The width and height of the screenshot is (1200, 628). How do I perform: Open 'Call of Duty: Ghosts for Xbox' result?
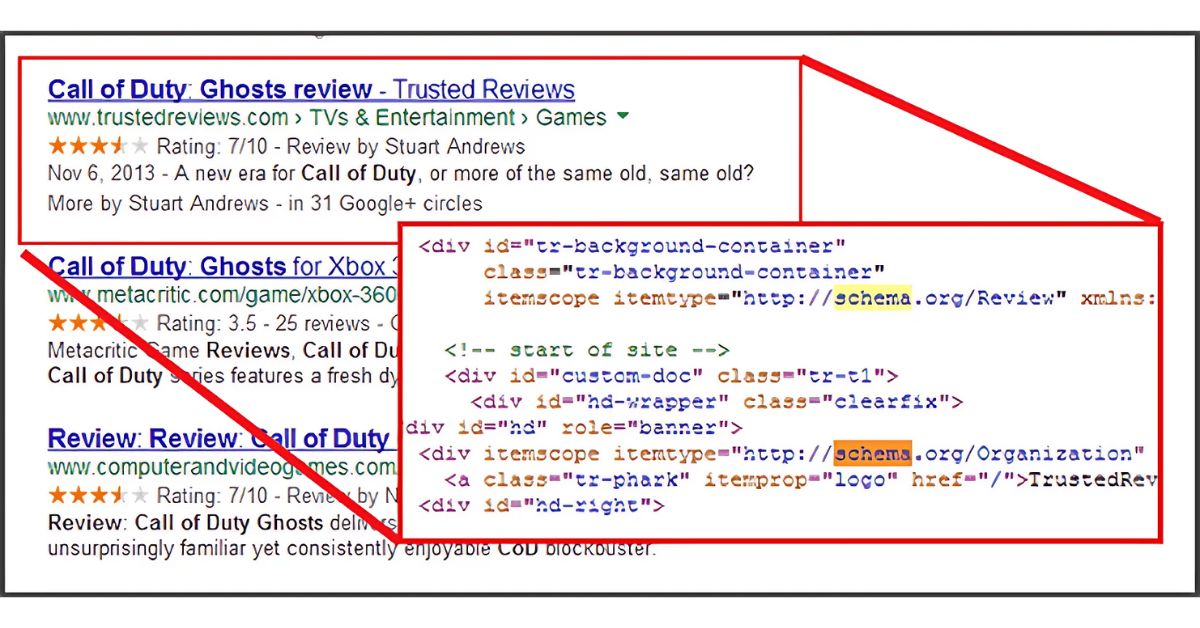(224, 267)
